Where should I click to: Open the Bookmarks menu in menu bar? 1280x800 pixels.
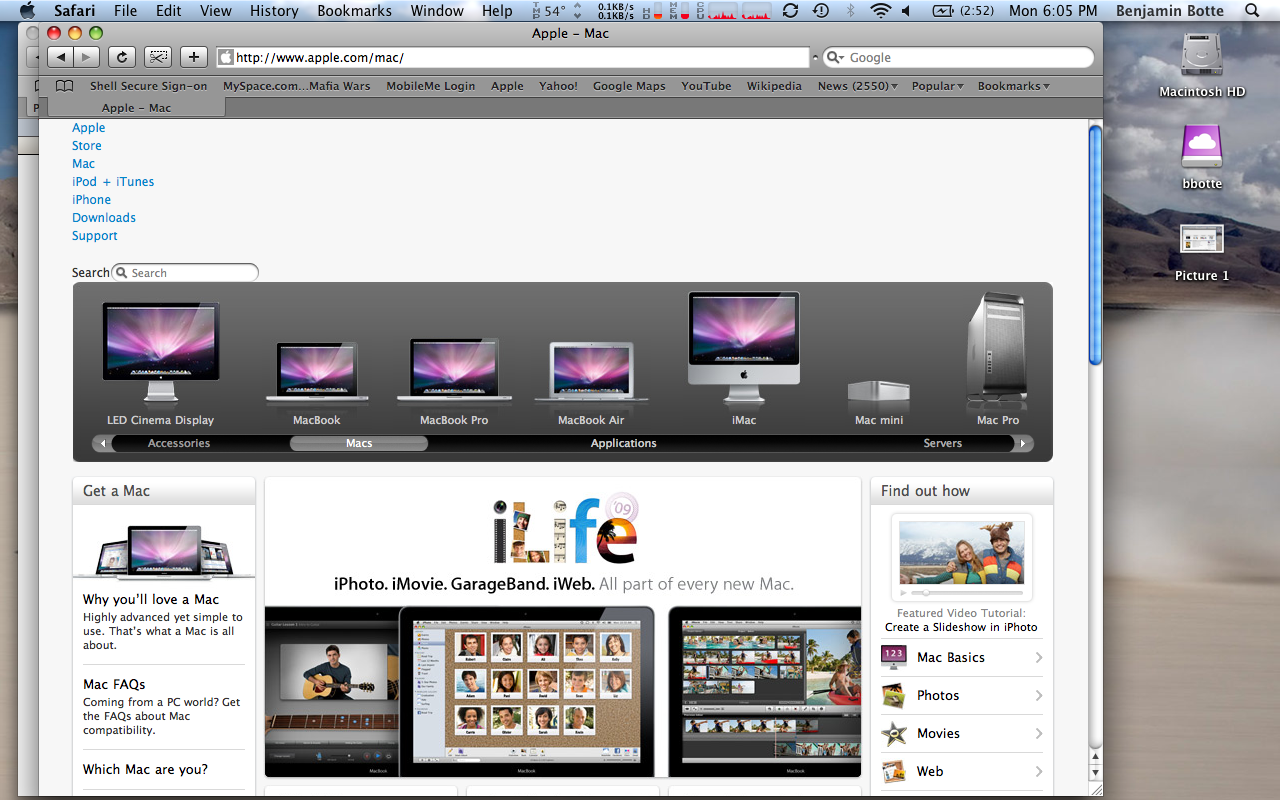355,11
